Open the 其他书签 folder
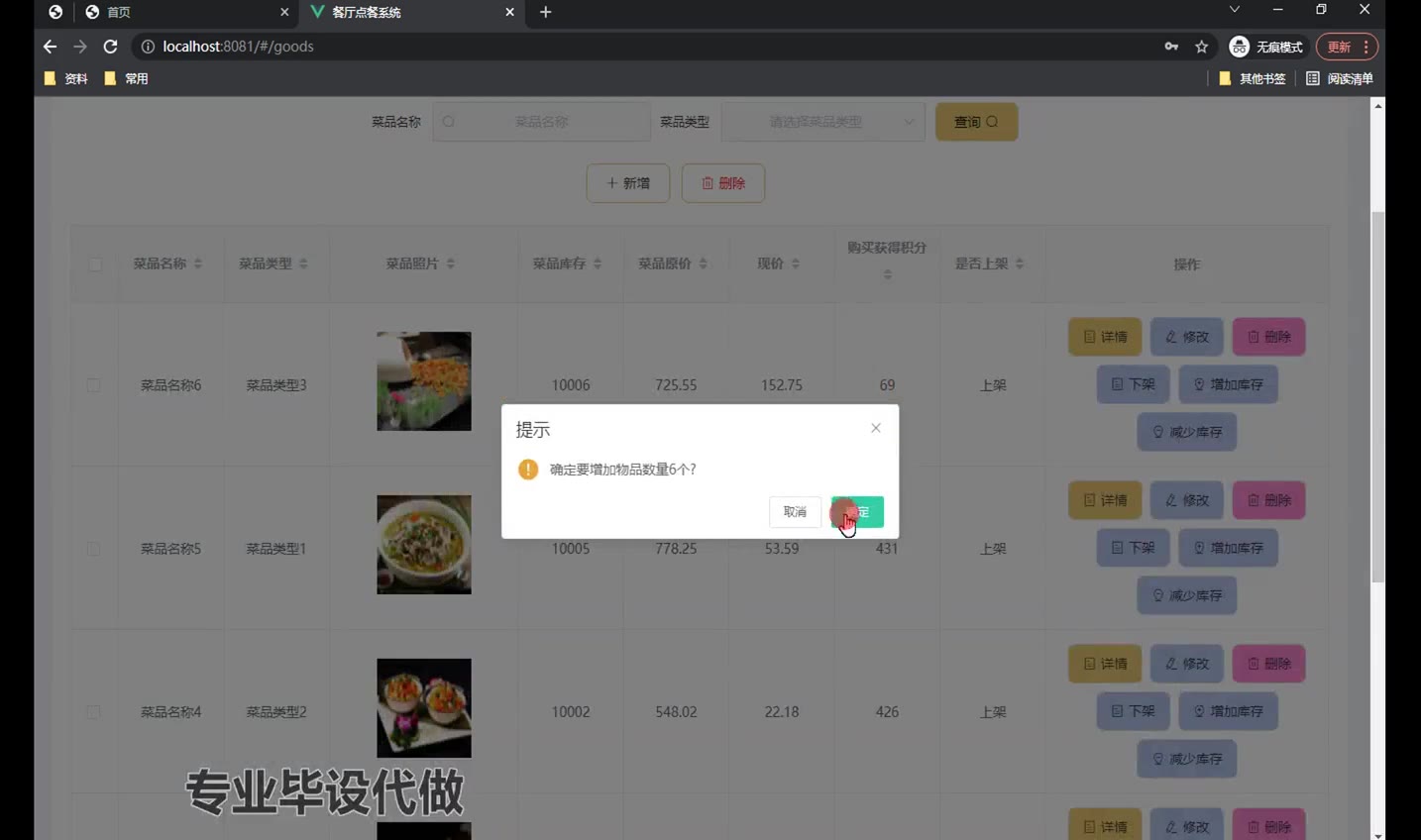The height and width of the screenshot is (840, 1421). [x=1252, y=78]
